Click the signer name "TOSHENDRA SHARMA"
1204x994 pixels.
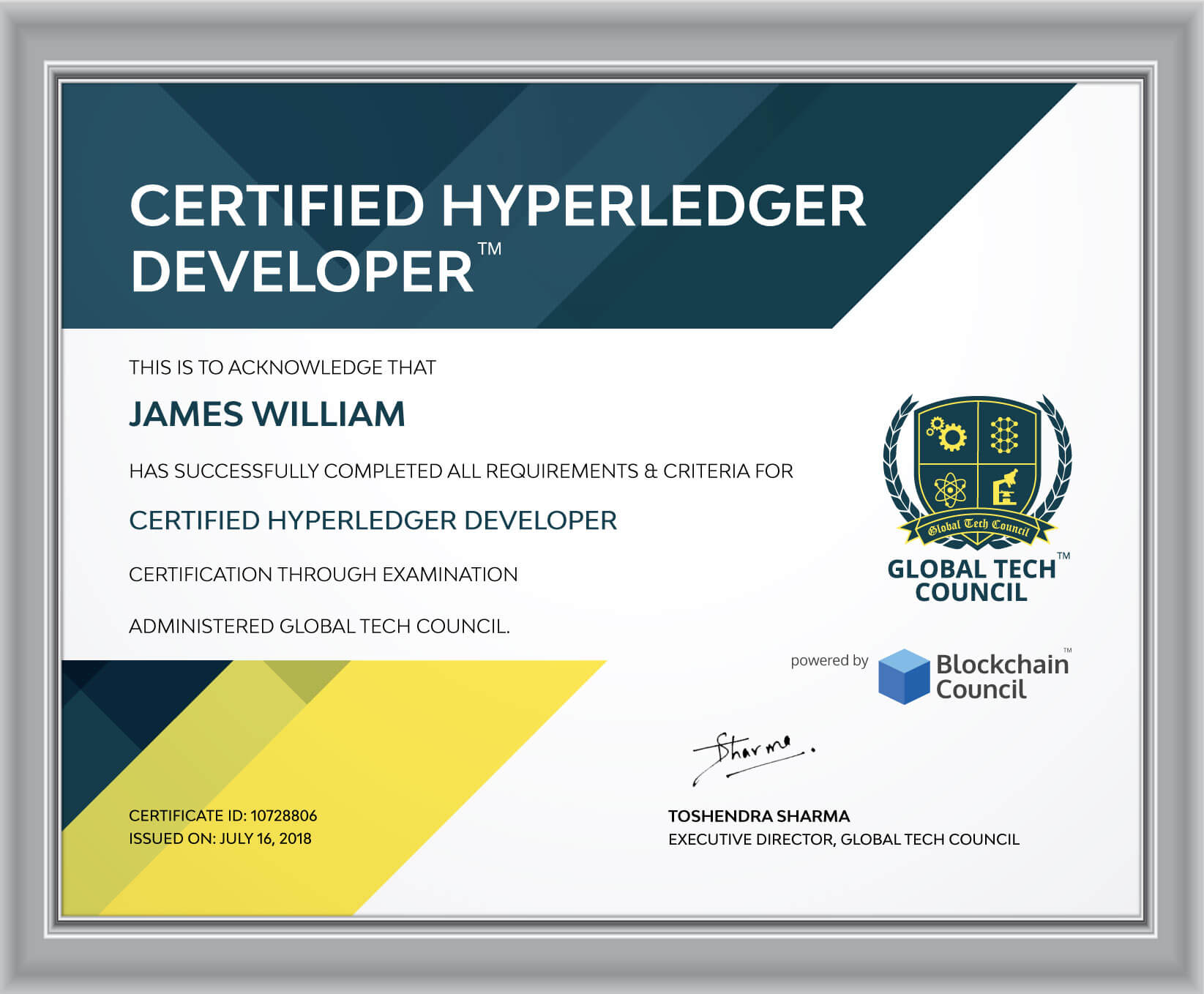[x=759, y=816]
